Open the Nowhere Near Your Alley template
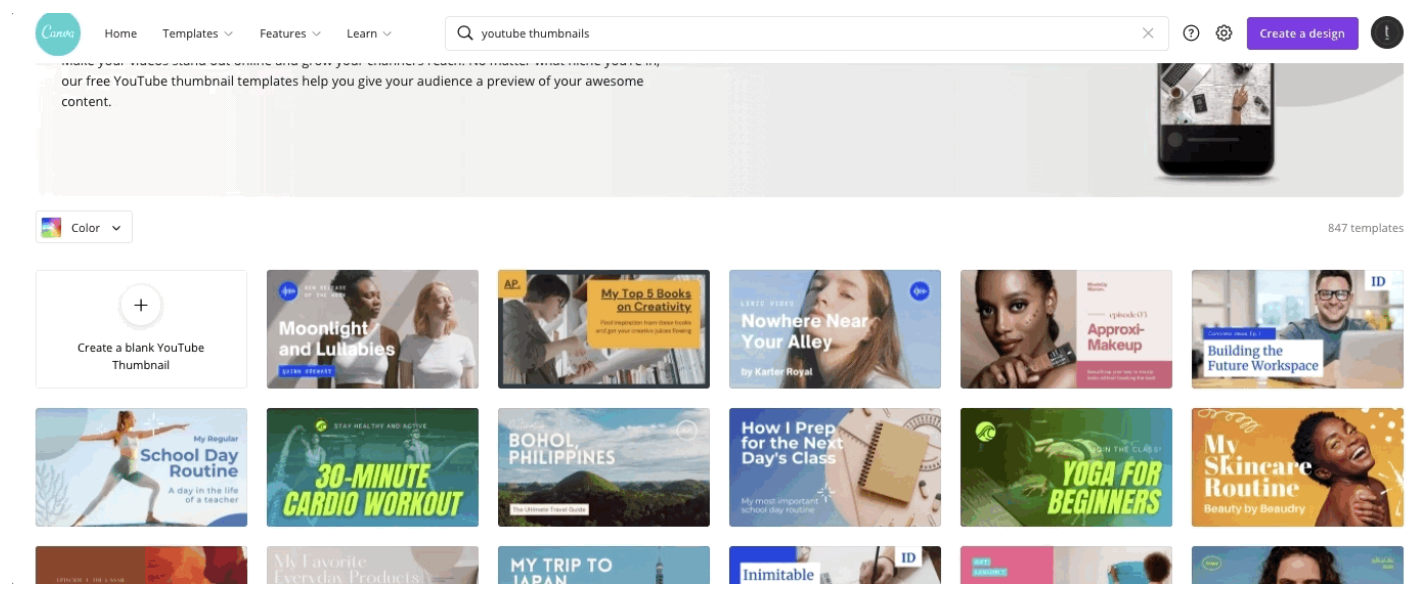 click(835, 329)
